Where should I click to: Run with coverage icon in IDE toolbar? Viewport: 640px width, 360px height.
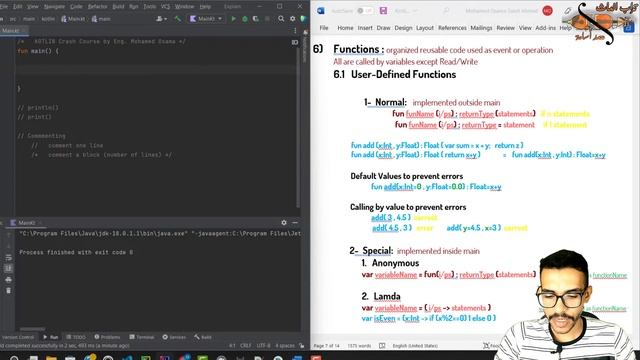[256, 19]
